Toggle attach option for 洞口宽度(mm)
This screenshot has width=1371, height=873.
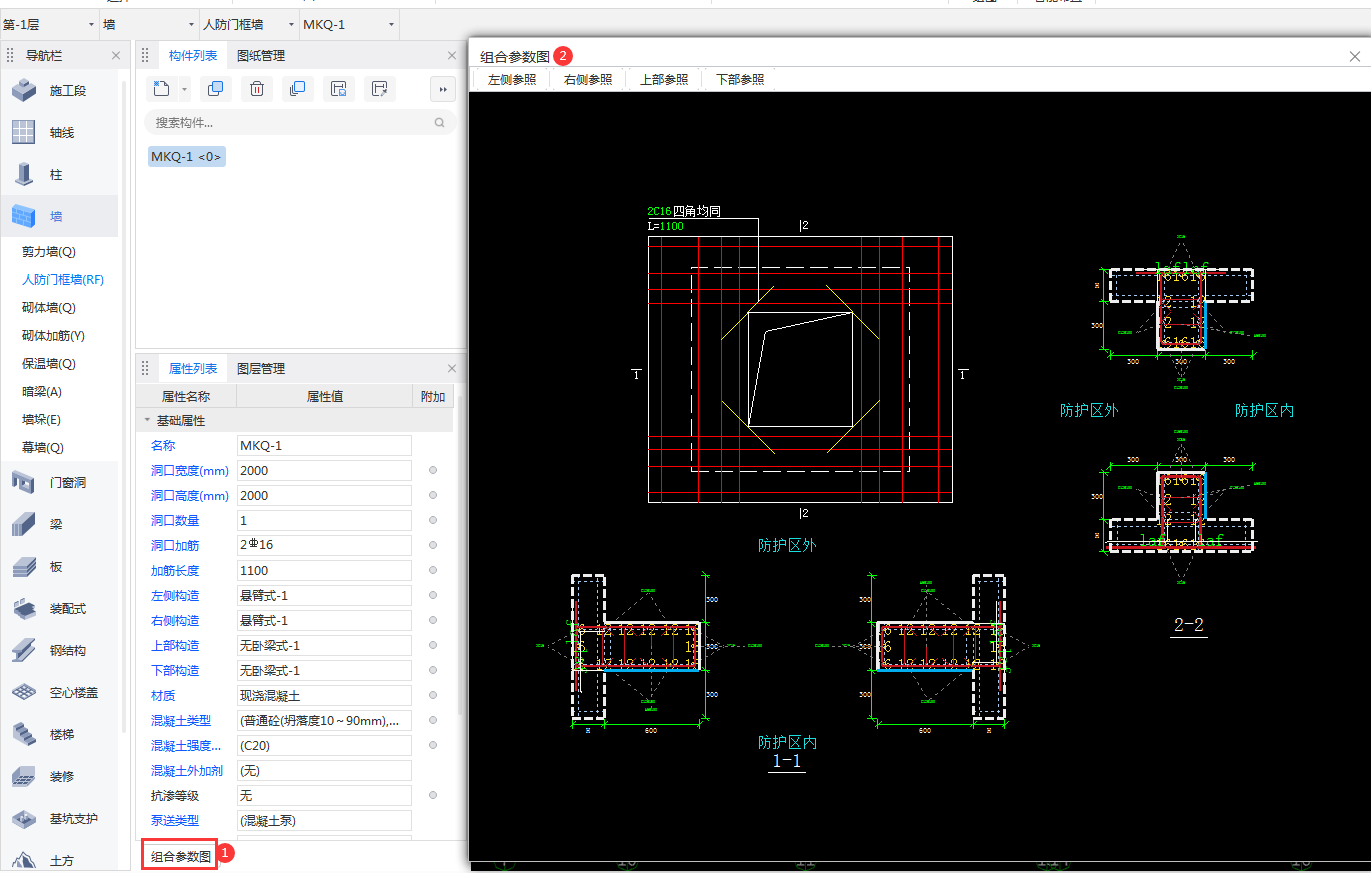coord(433,470)
